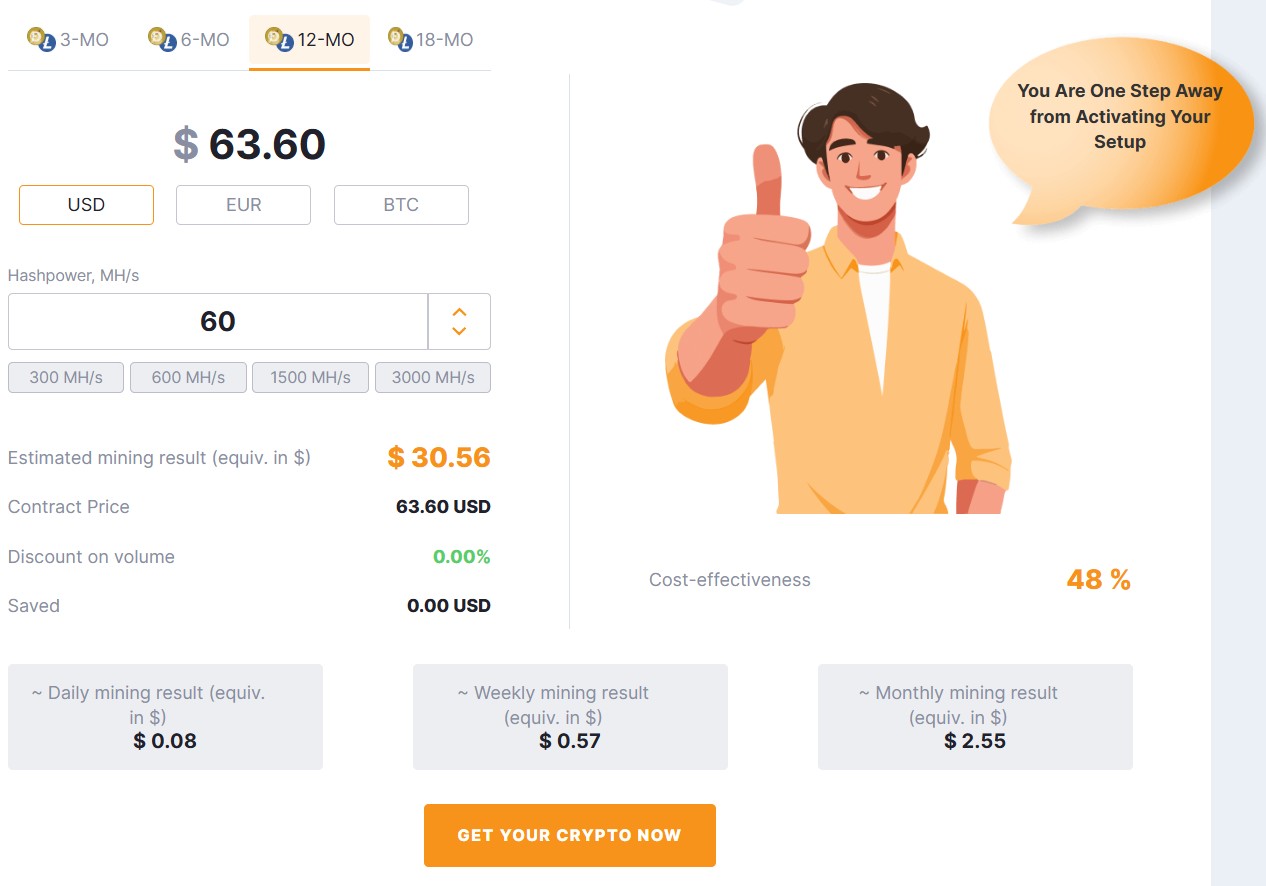Click the coin icon on 6-MO tab
The image size is (1266, 886).
pyautogui.click(x=162, y=40)
